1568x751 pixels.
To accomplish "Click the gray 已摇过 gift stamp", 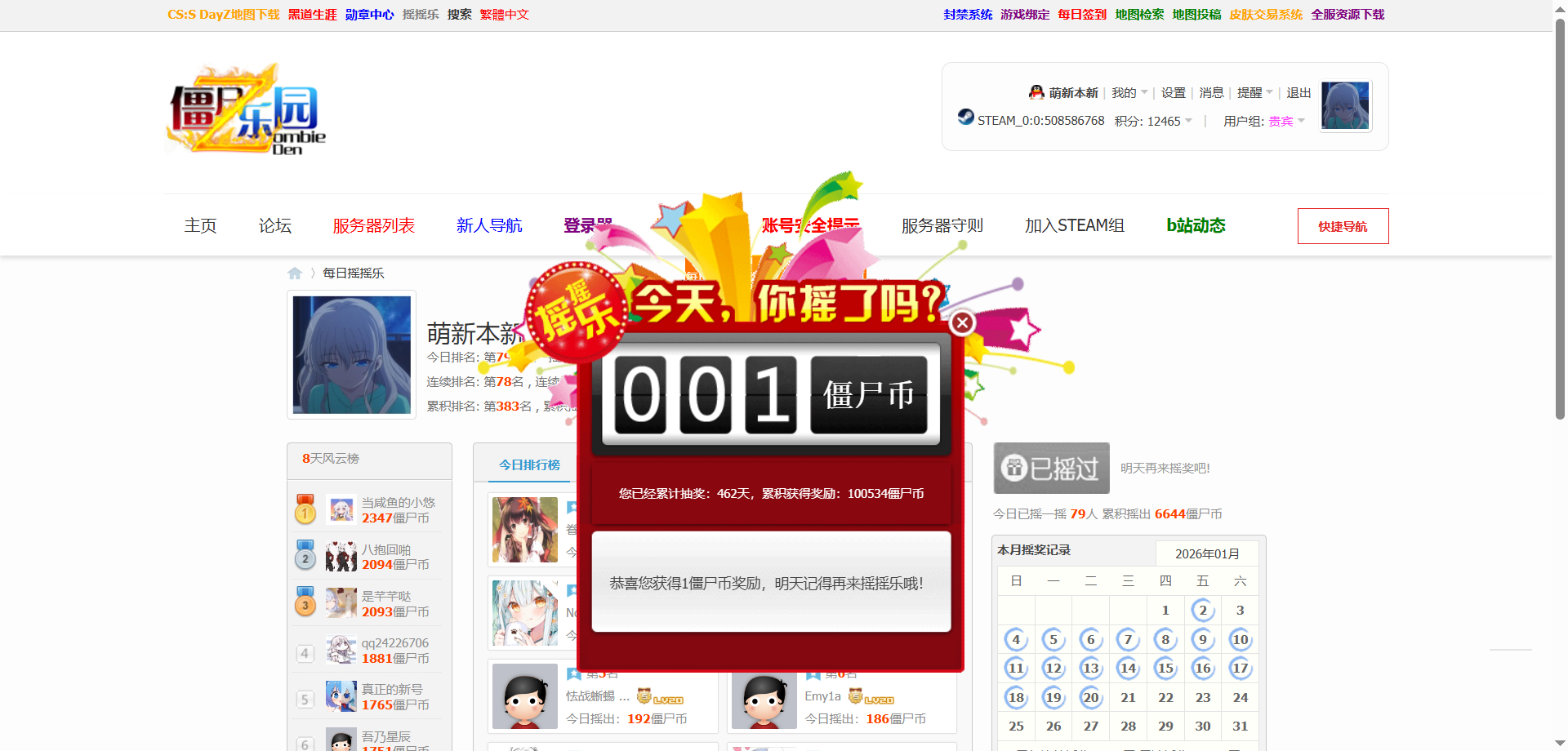I will [x=1050, y=468].
